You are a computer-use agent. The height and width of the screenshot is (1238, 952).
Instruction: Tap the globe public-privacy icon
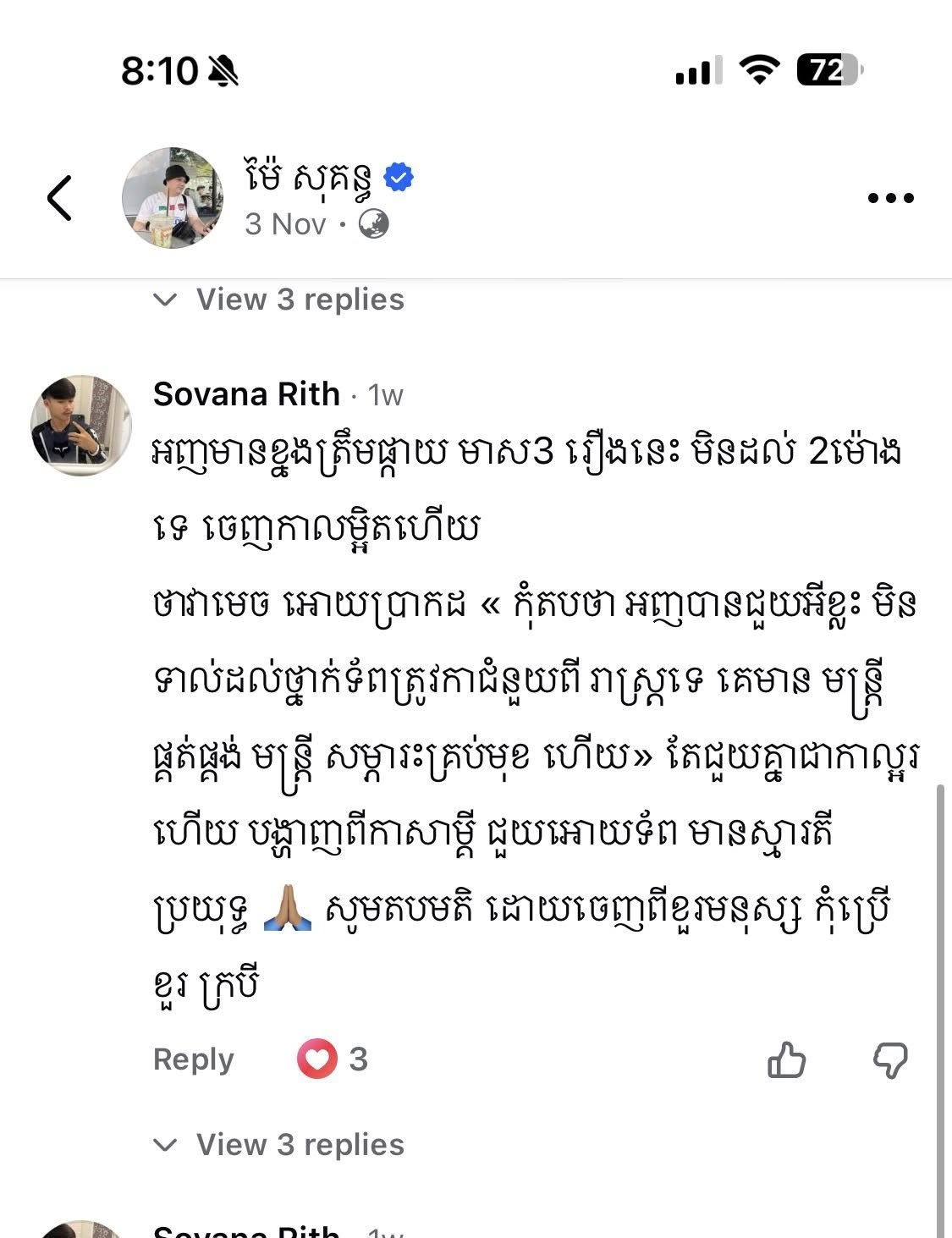click(374, 224)
